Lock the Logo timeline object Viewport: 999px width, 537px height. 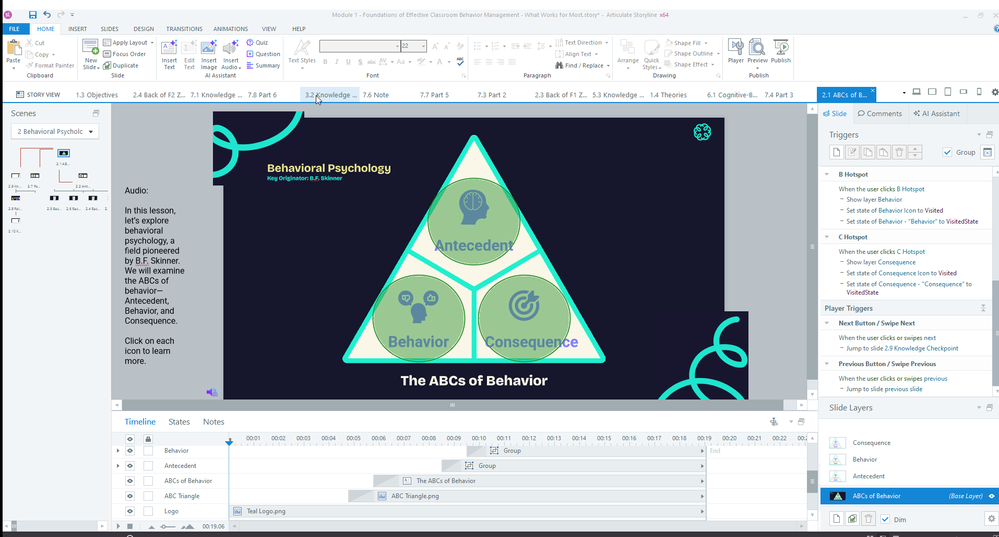(148, 511)
